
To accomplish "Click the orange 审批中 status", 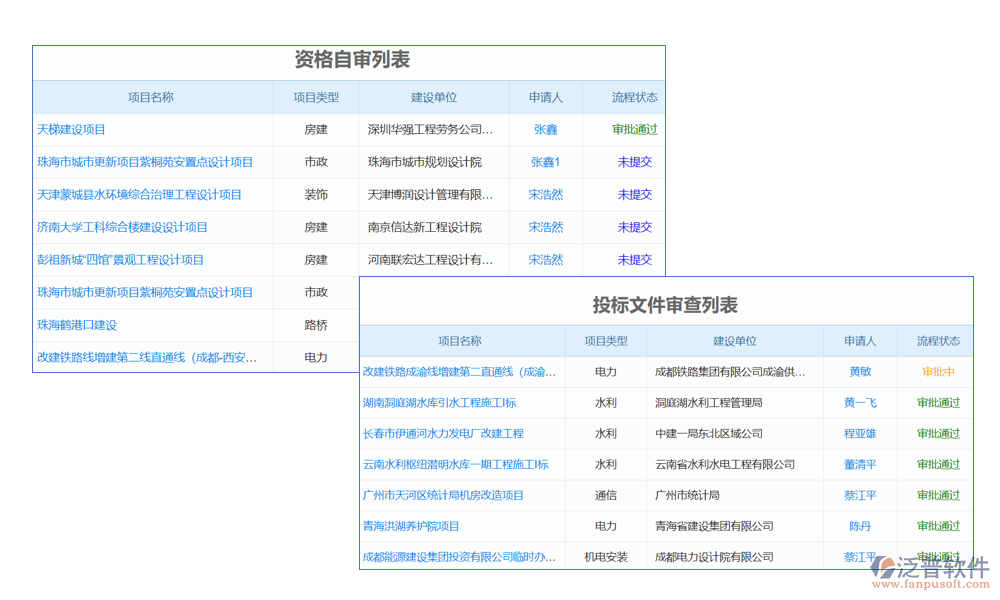I will [x=938, y=372].
